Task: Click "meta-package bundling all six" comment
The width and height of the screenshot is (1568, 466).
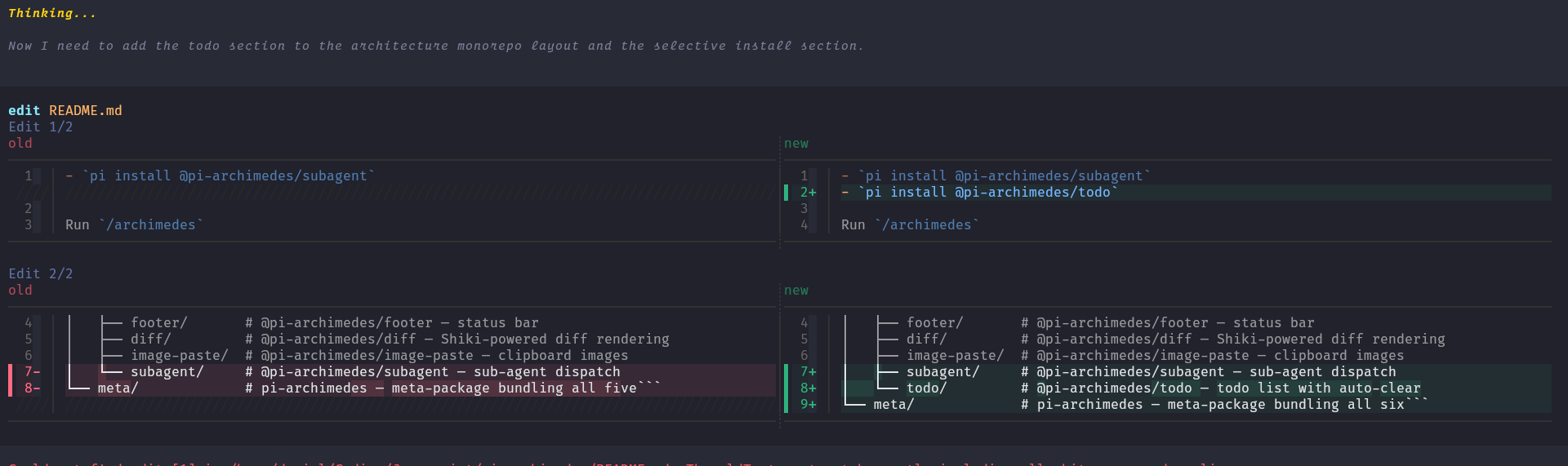Action: coord(1286,404)
